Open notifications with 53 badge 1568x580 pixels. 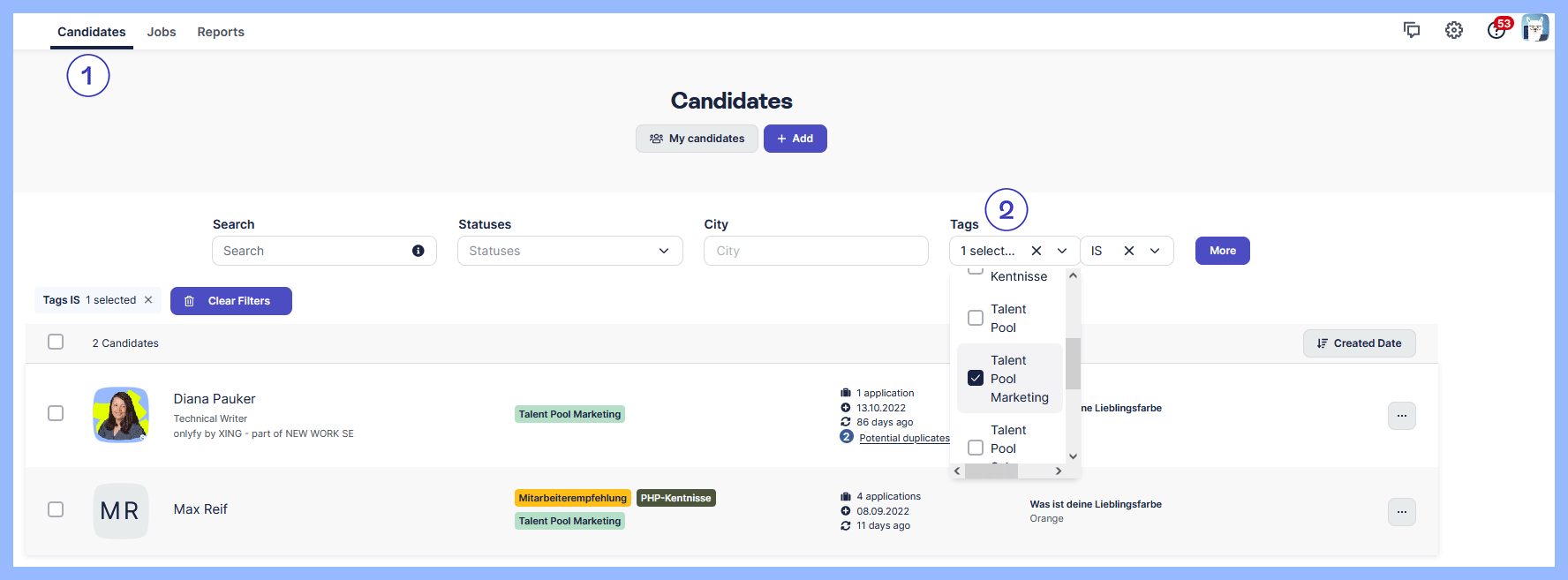(x=1496, y=29)
